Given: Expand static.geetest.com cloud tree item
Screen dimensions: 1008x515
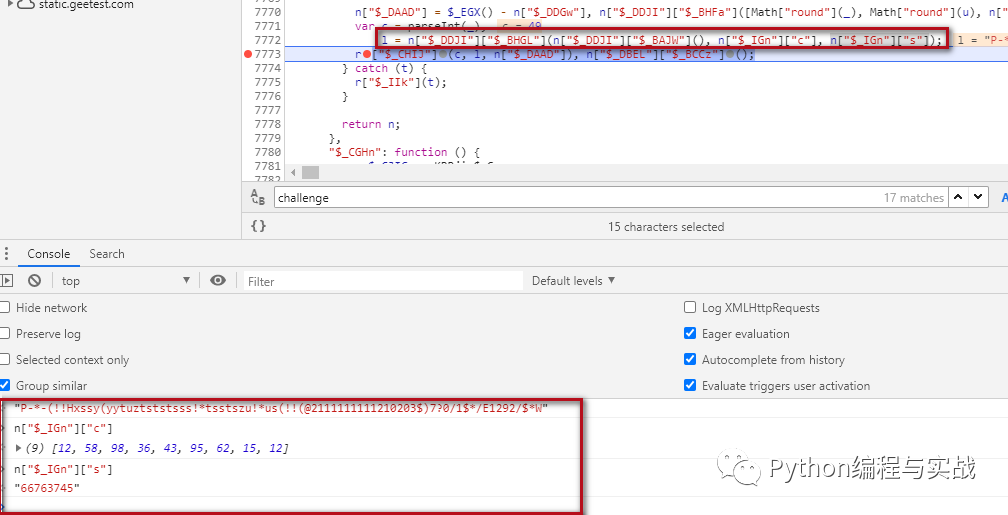Looking at the screenshot, I should (x=10, y=5).
